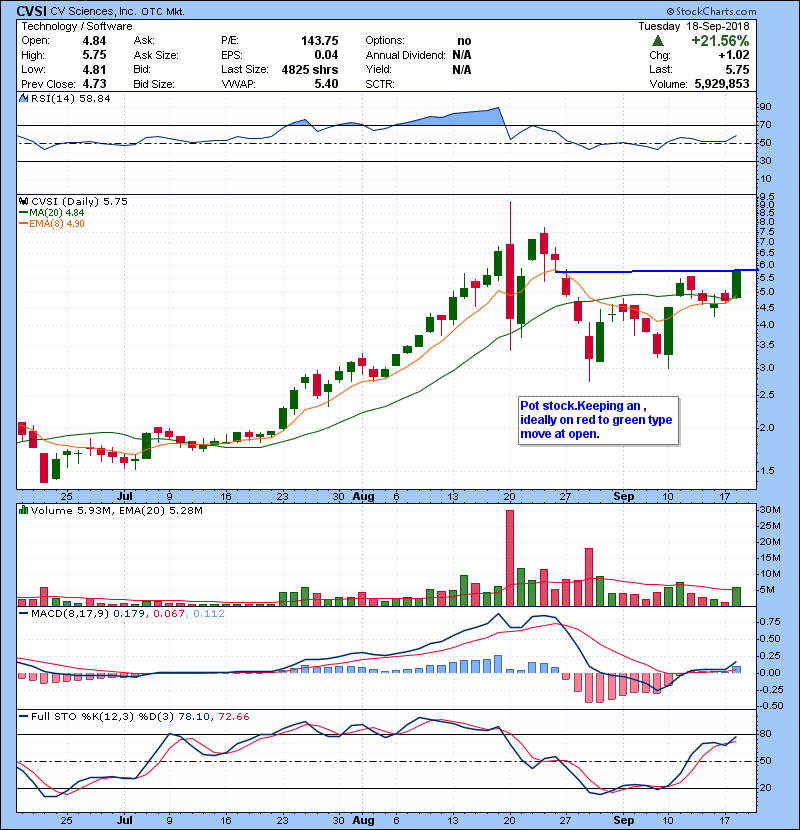Click the stochastic %D value 72.66
The width and height of the screenshot is (800, 830).
click(x=233, y=716)
